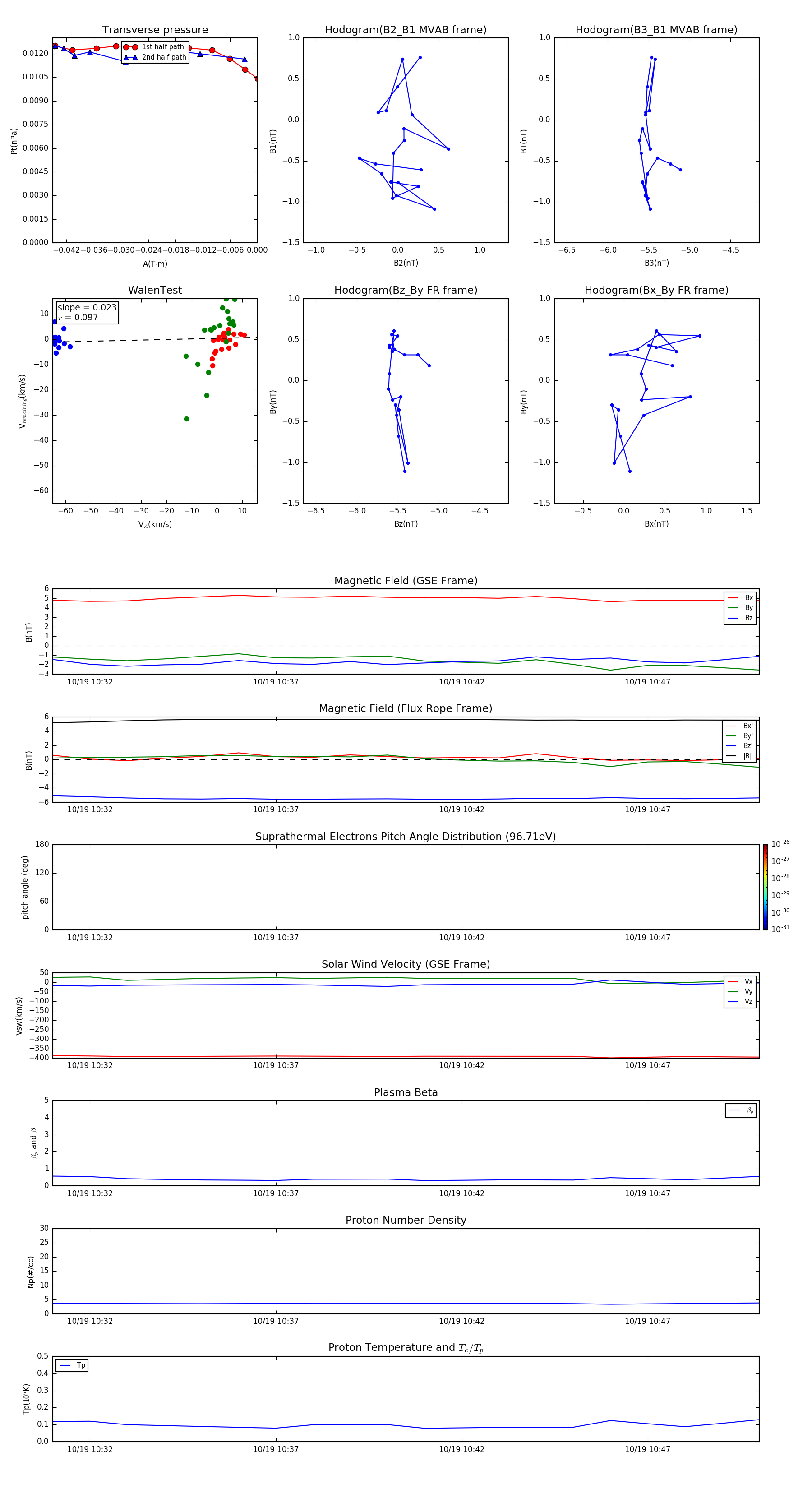Click the "B3(nT)" x-axis label

coord(656,263)
